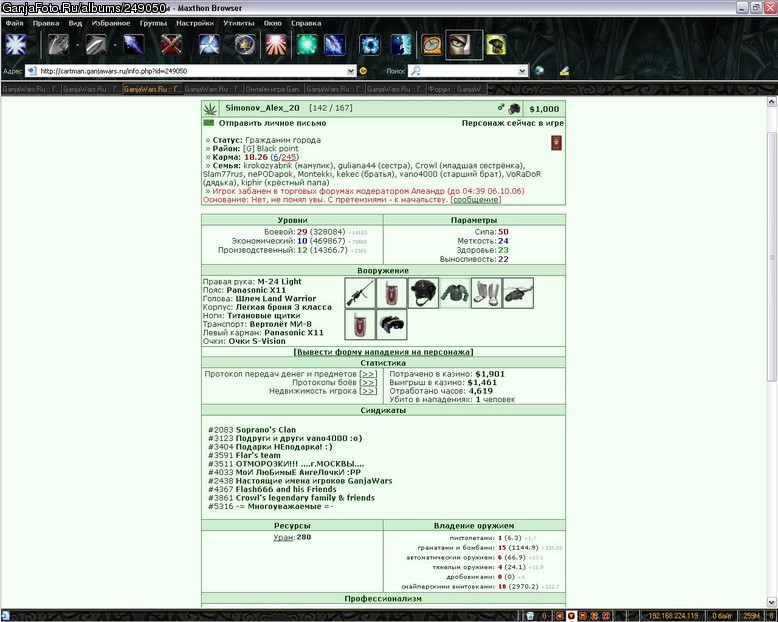Click the blue ring vortex toolbar icon
This screenshot has height=622, width=778.
(x=370, y=45)
